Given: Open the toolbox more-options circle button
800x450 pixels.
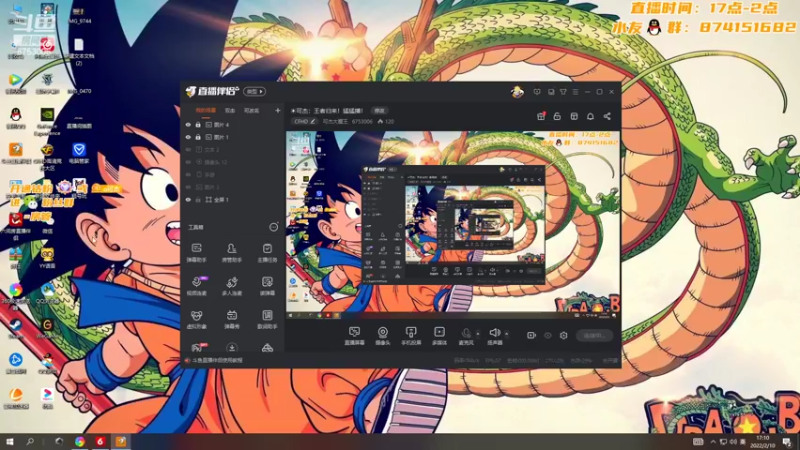Looking at the screenshot, I should 273,227.
